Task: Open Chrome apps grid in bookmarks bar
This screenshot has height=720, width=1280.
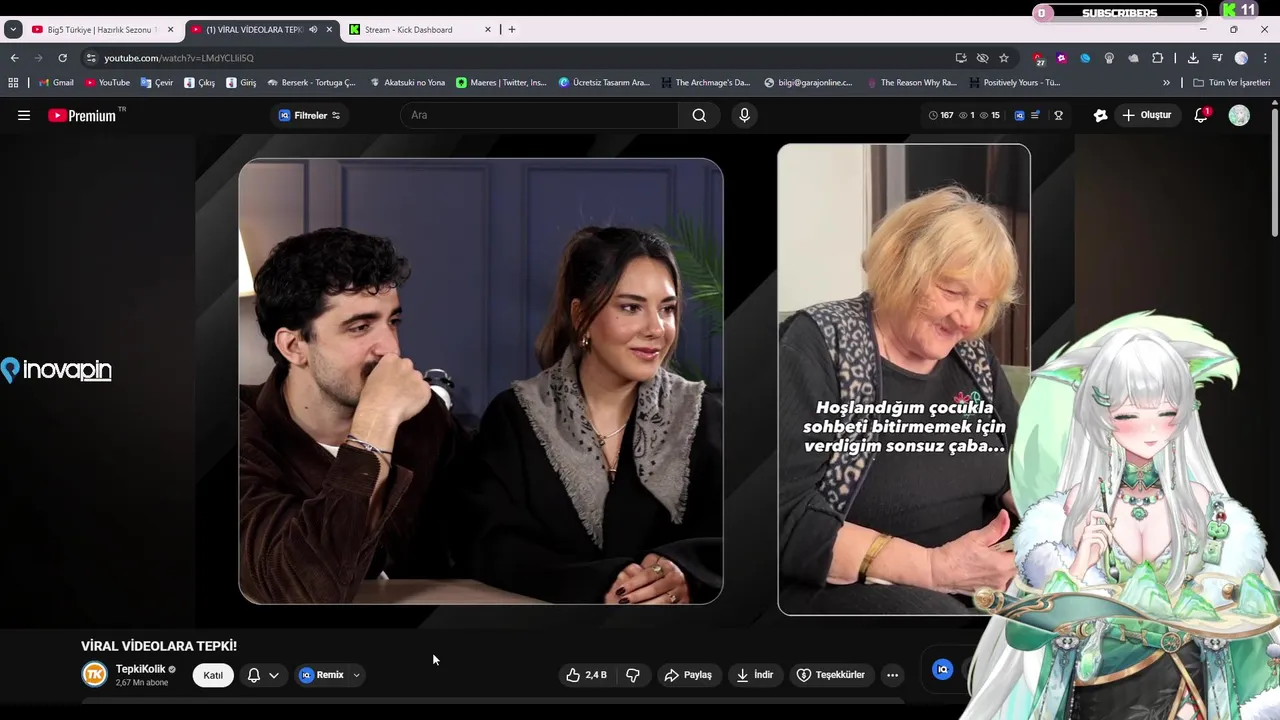Action: click(13, 83)
